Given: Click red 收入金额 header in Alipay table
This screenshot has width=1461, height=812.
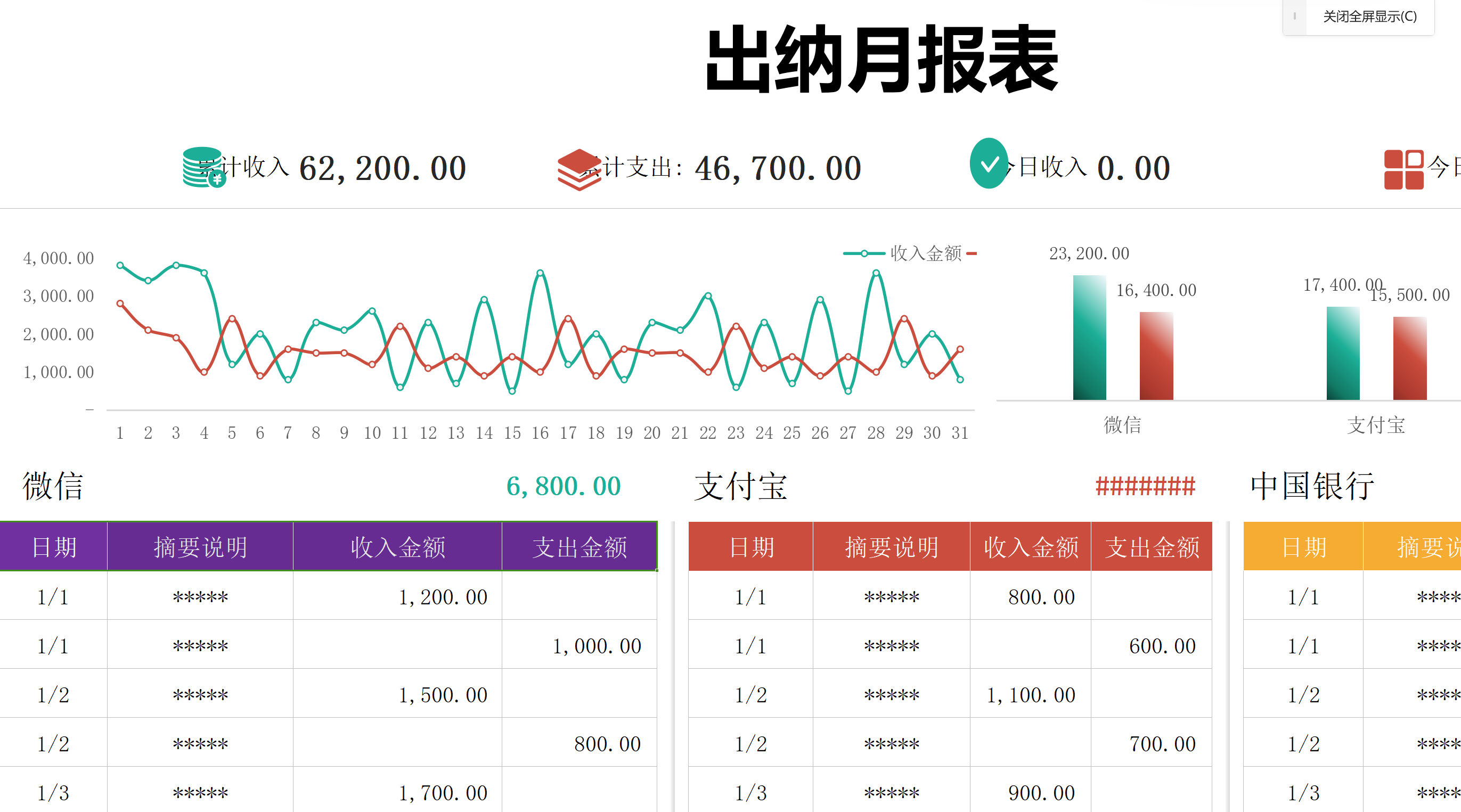Looking at the screenshot, I should (x=1031, y=547).
